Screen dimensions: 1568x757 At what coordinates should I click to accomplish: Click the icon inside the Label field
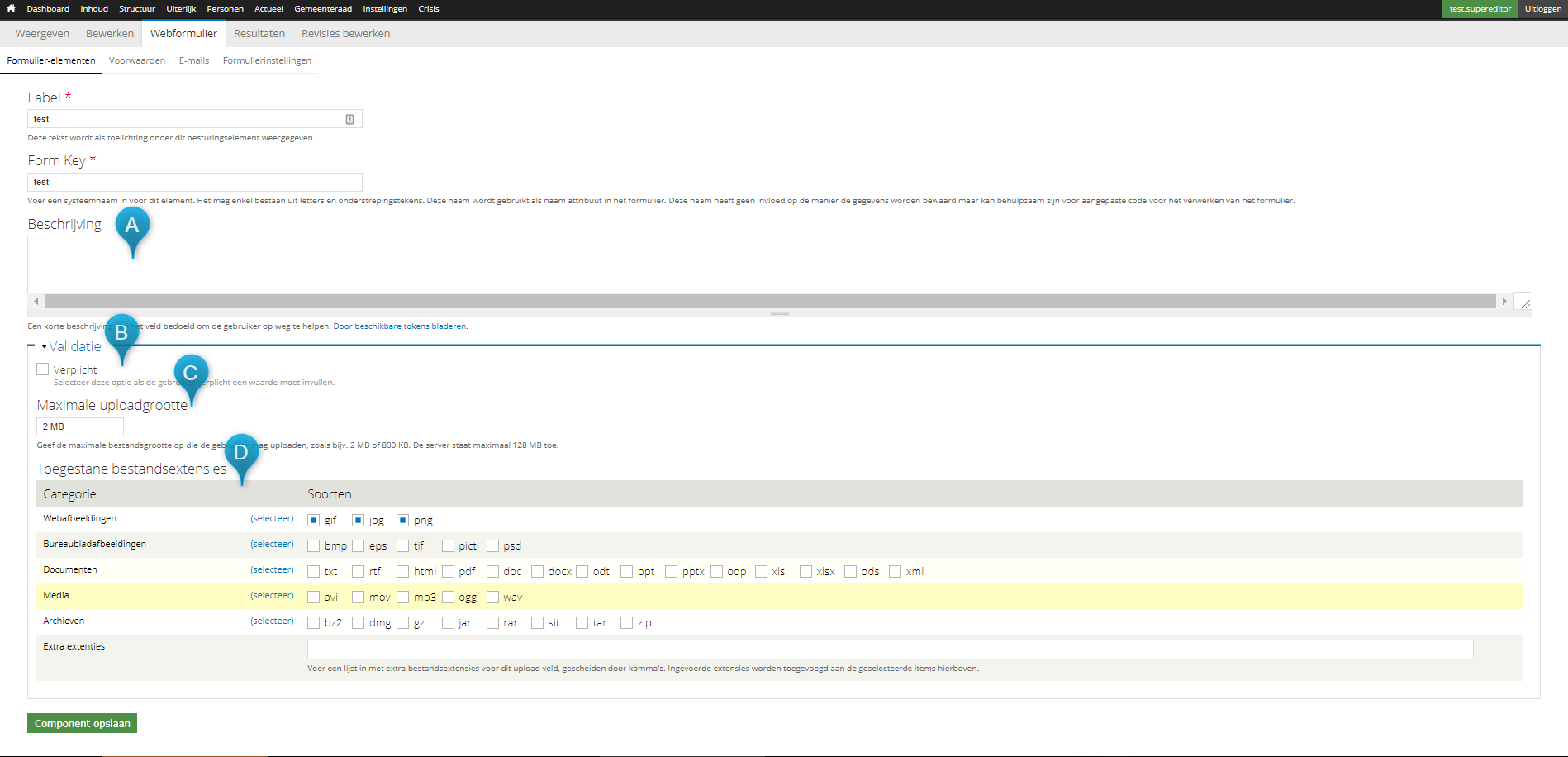pos(349,119)
